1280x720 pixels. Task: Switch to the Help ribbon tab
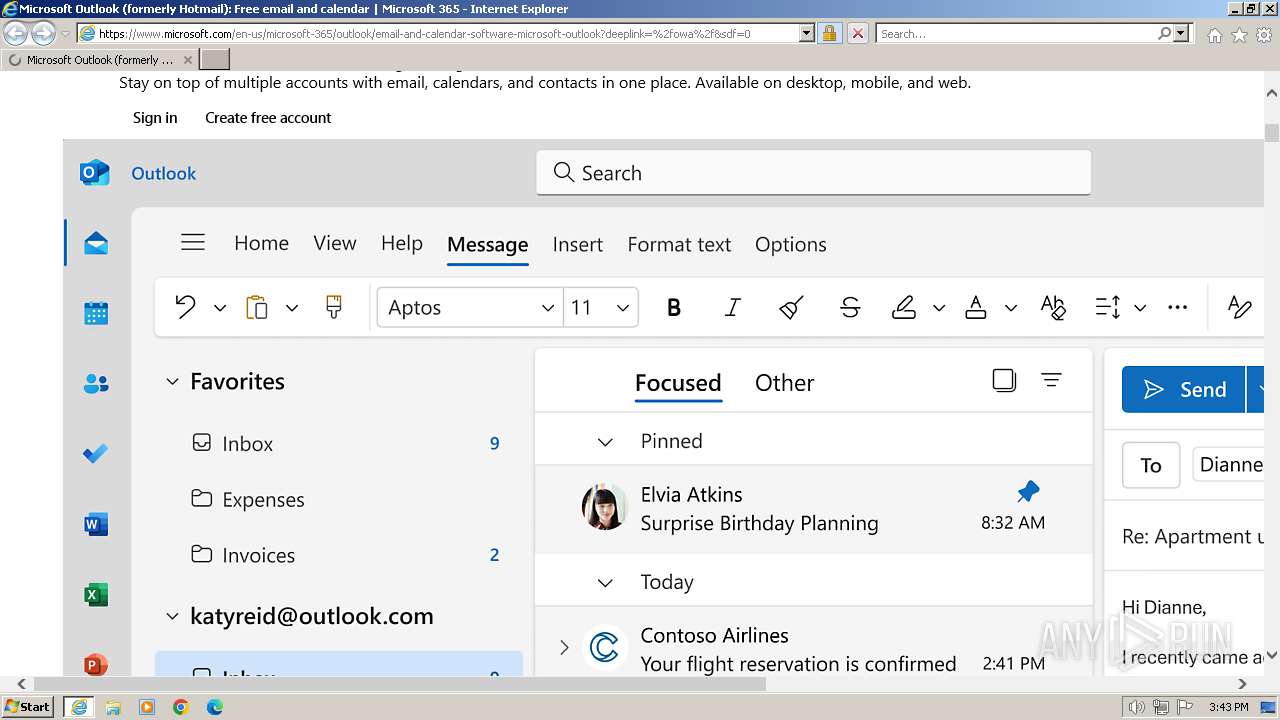pyautogui.click(x=402, y=243)
